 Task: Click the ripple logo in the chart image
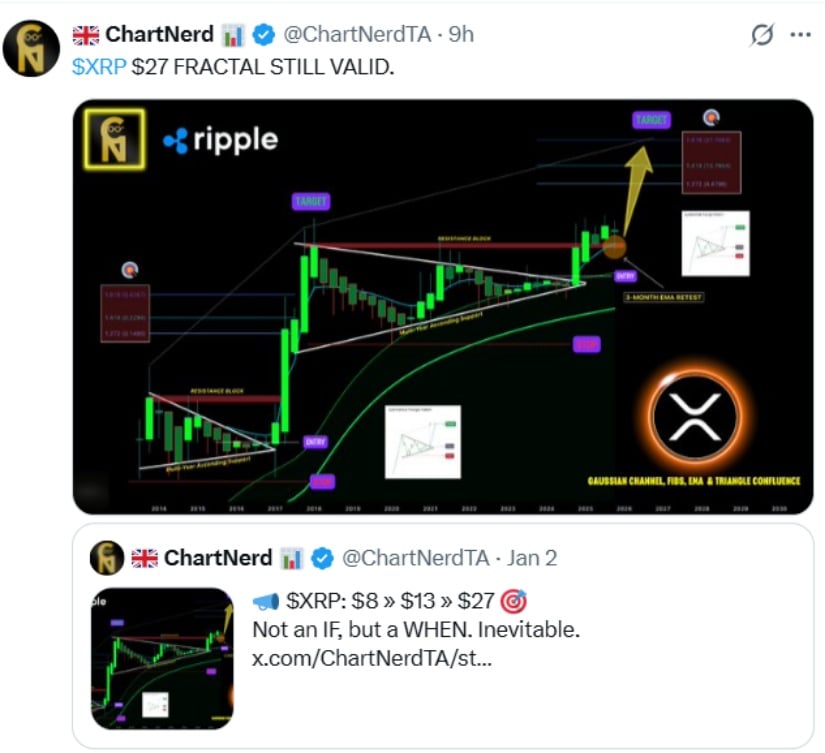point(221,141)
